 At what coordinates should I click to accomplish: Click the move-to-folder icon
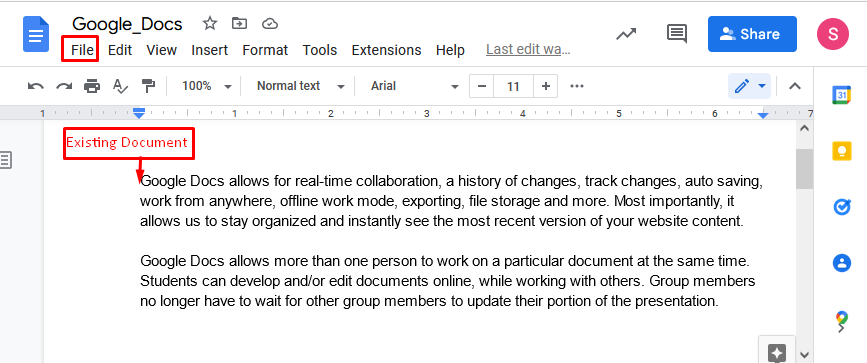click(x=239, y=23)
